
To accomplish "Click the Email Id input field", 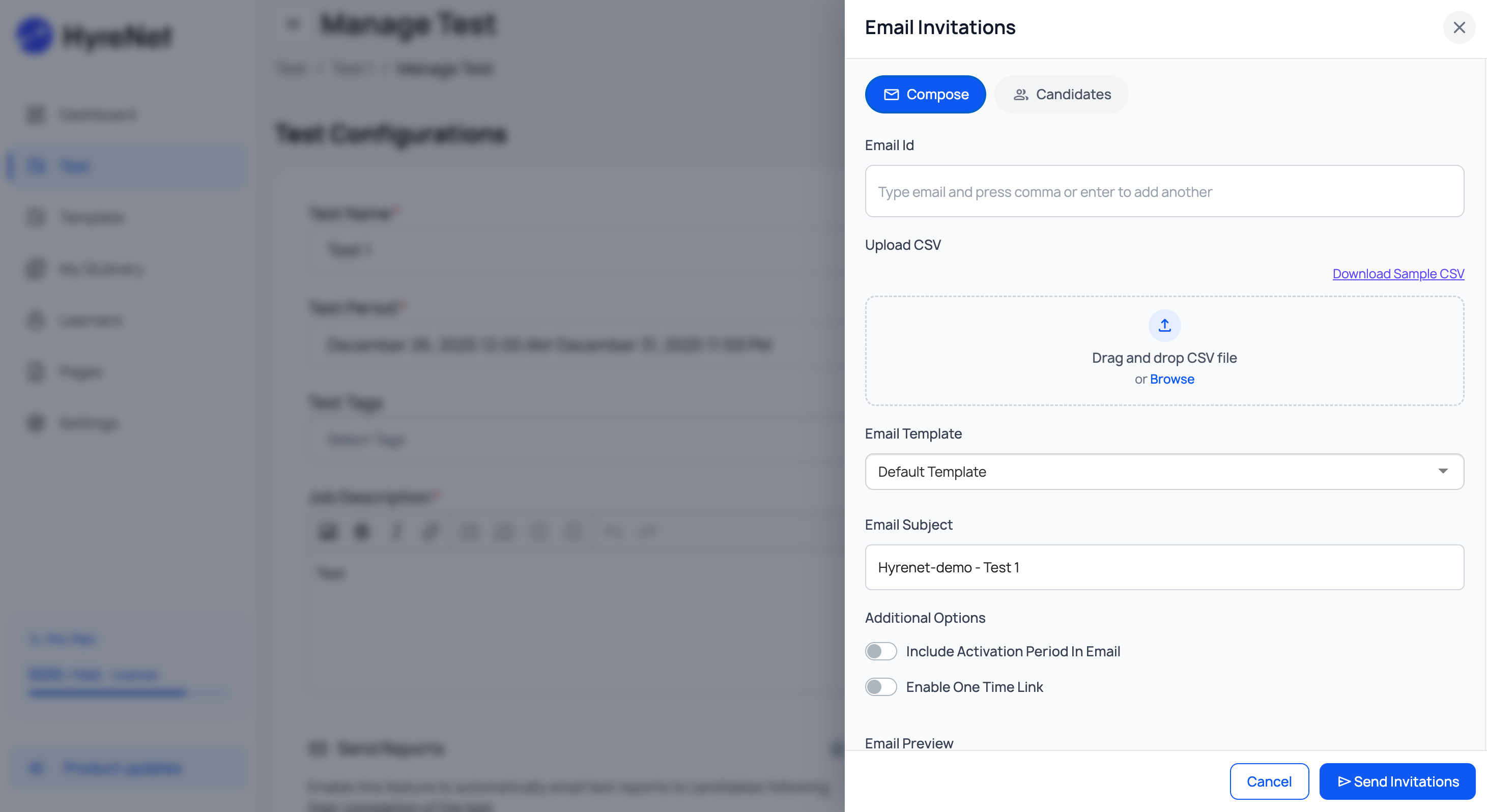I will 1164,192.
